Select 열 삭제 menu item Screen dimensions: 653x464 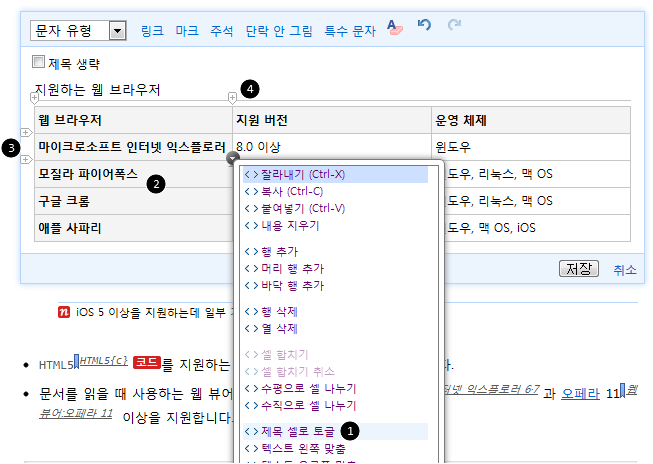point(335,329)
